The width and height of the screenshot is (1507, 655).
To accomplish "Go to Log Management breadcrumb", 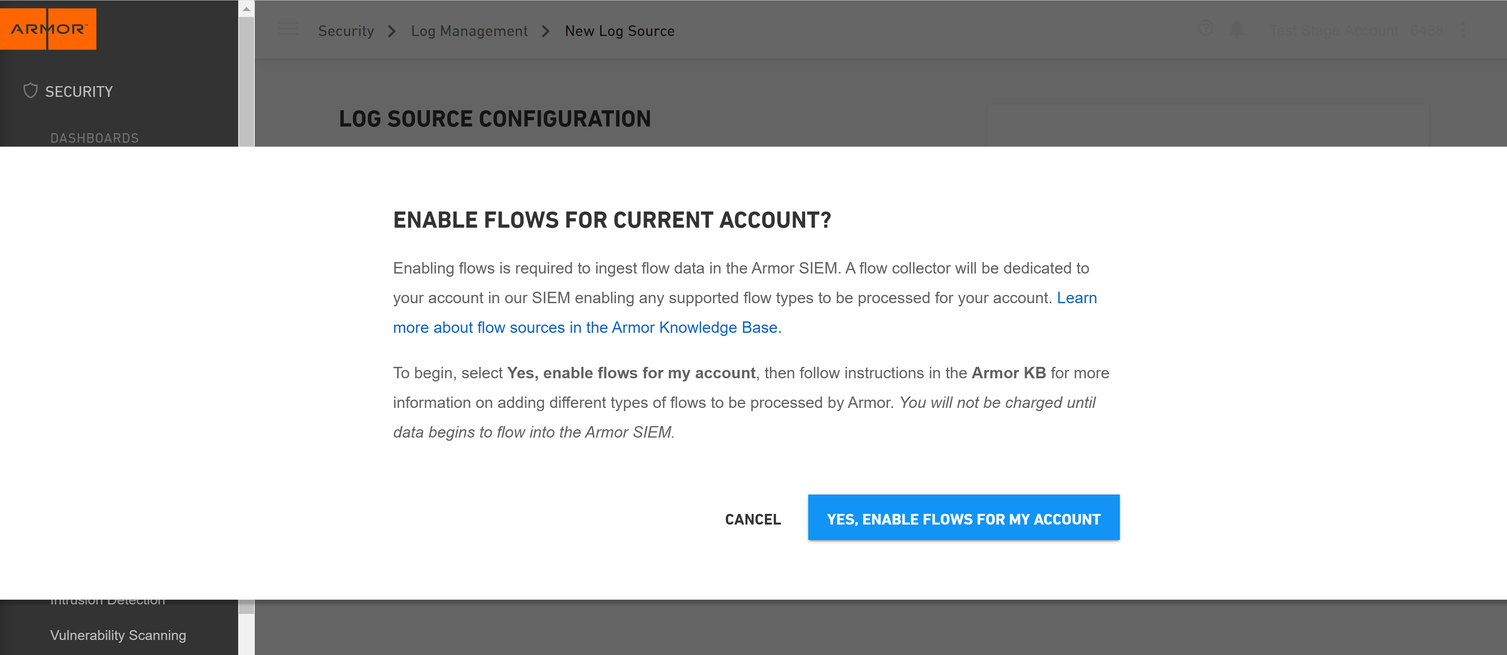I will (469, 31).
